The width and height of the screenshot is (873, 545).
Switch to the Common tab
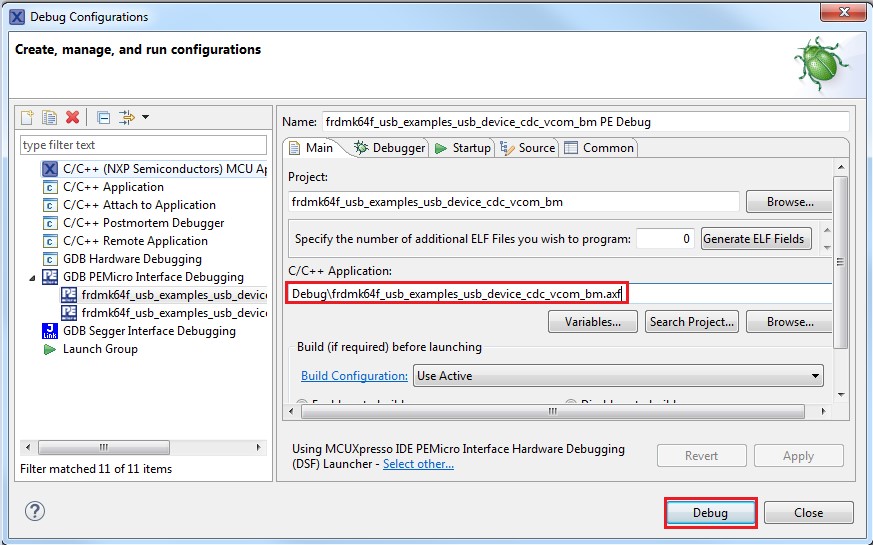599,148
